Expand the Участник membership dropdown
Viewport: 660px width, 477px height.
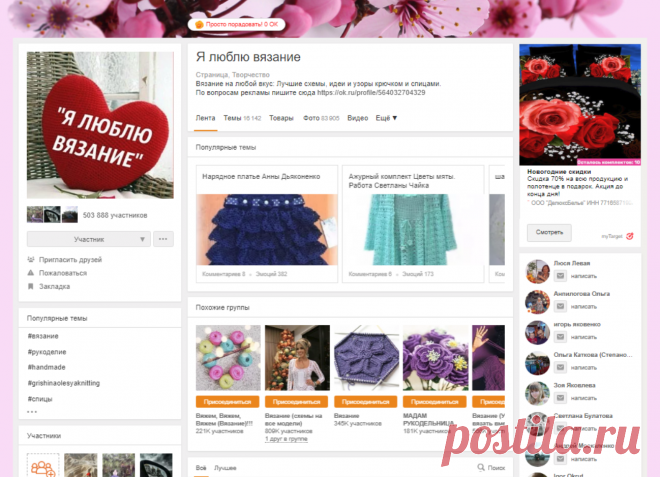pos(144,239)
